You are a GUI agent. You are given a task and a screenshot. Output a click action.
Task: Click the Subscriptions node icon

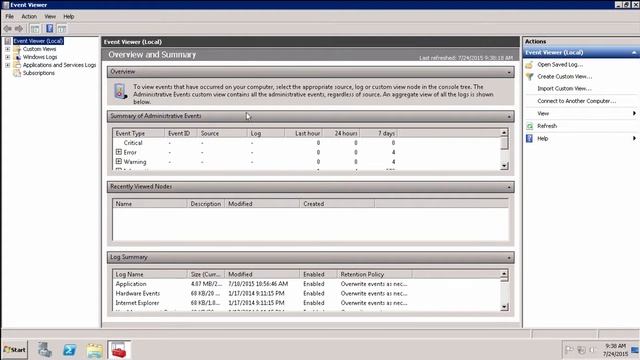click(17, 73)
